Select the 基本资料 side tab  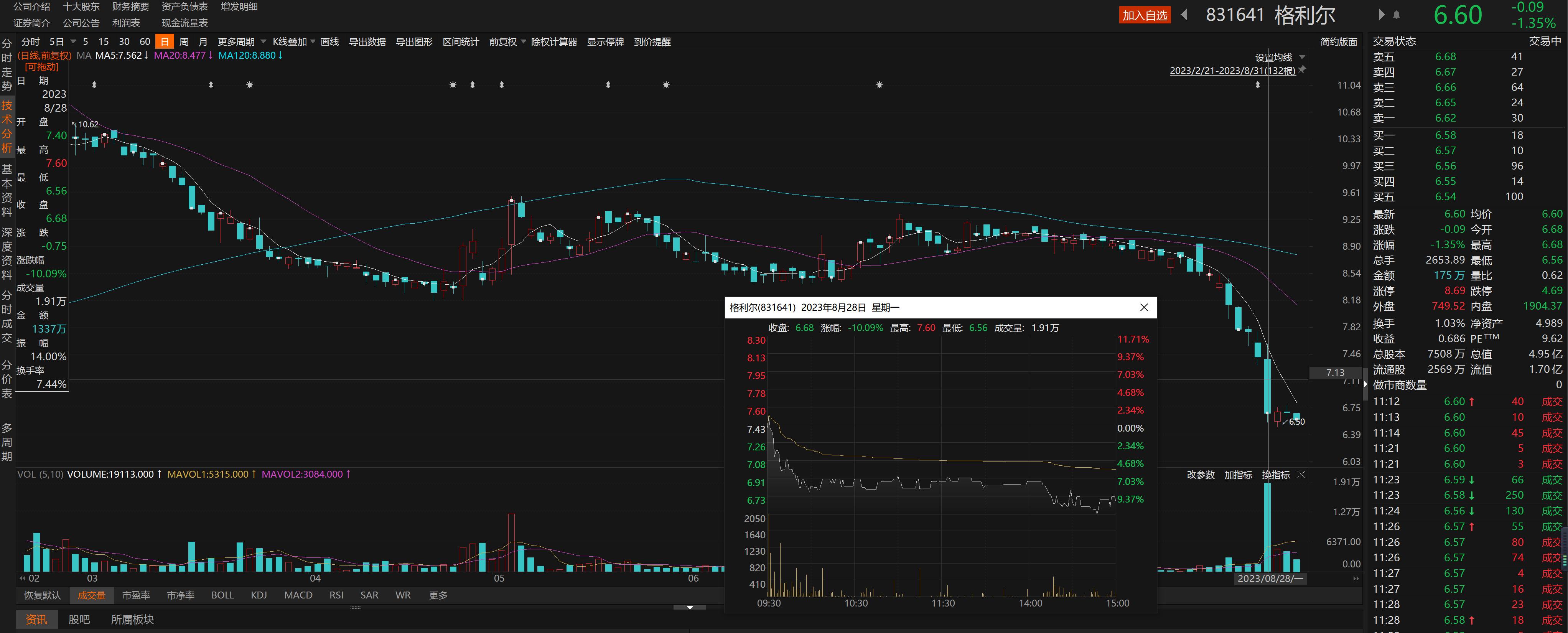point(7,190)
